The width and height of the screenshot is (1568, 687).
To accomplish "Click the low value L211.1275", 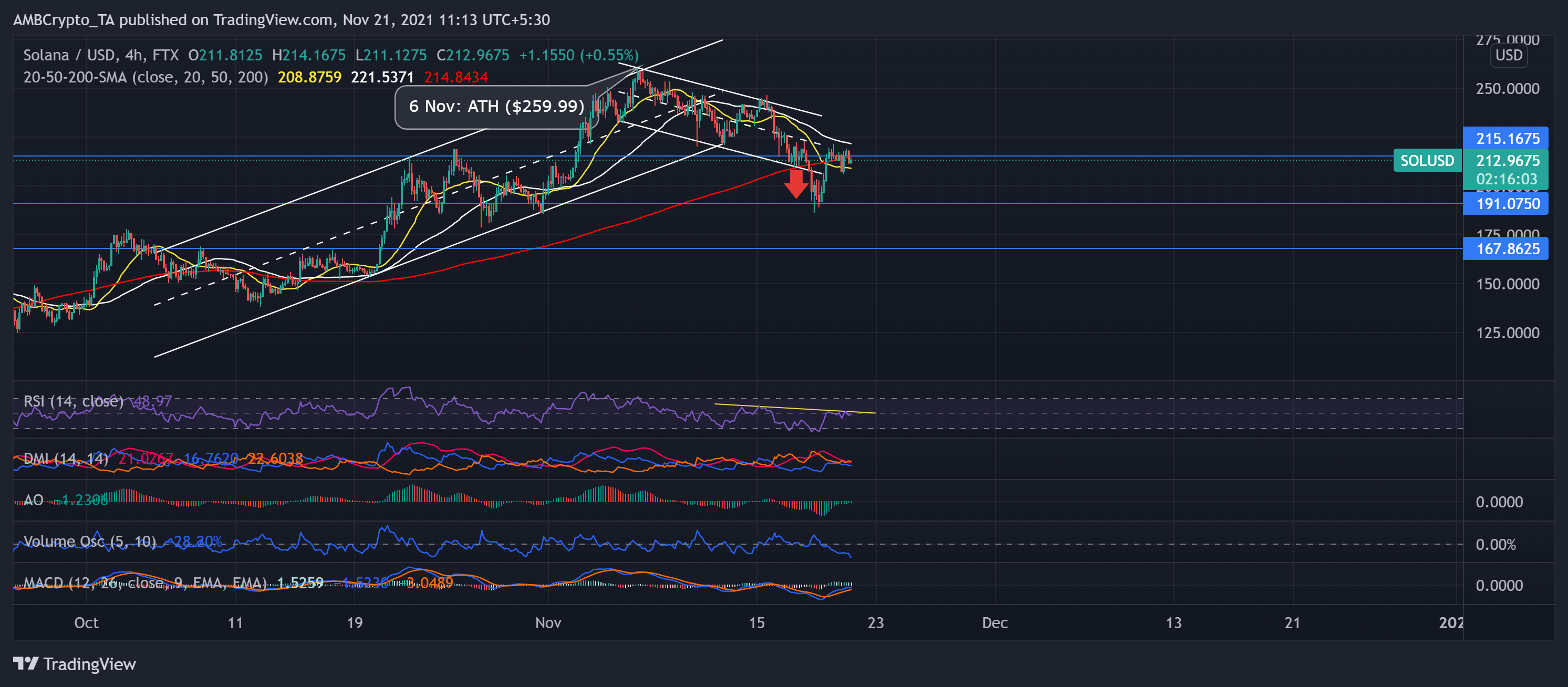I will [x=391, y=55].
